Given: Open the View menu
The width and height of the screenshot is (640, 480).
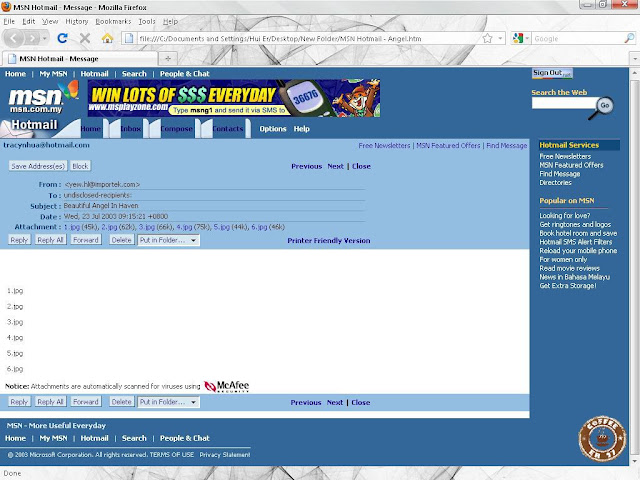Looking at the screenshot, I should pos(50,21).
